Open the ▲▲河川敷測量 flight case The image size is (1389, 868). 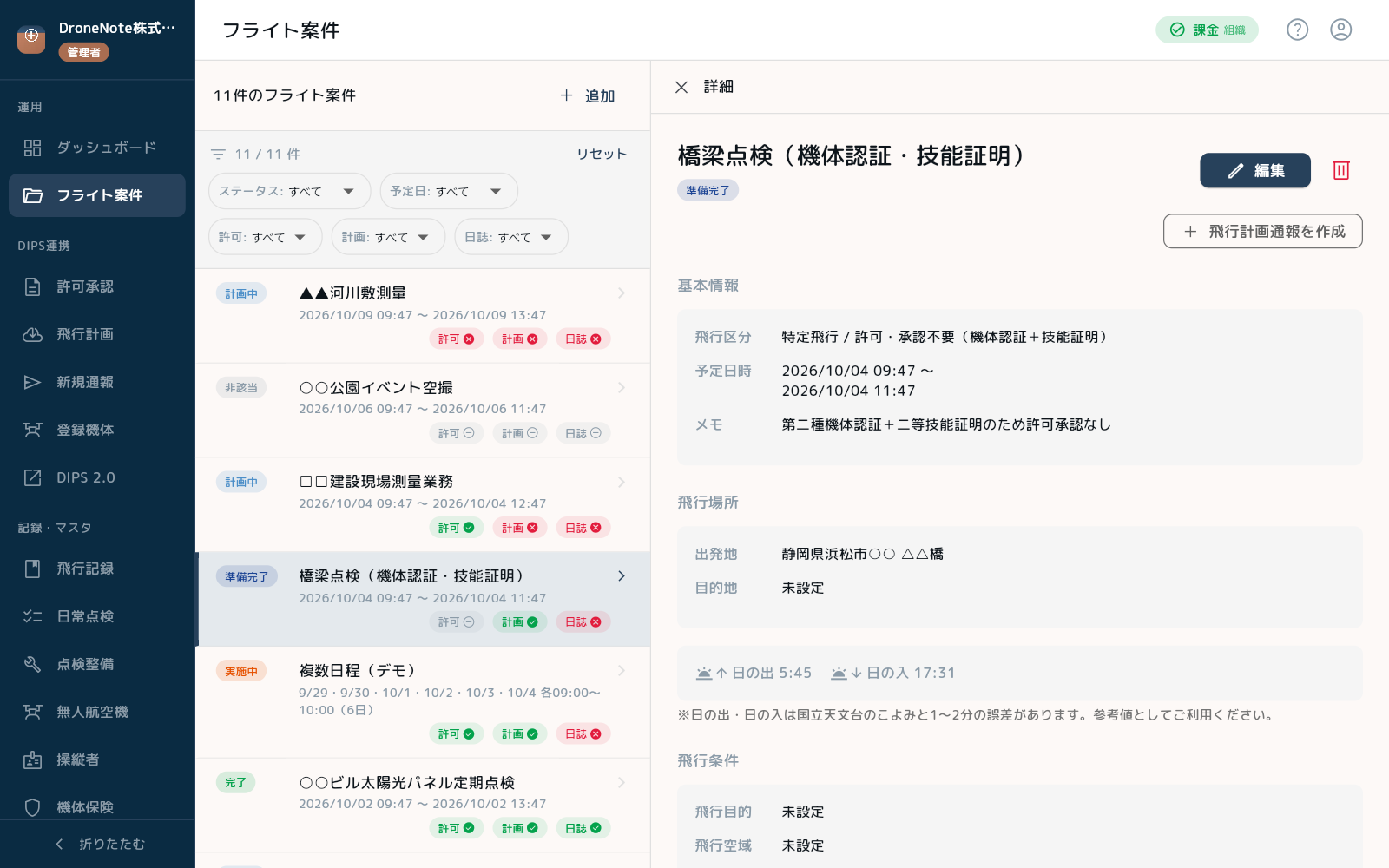pyautogui.click(x=423, y=316)
